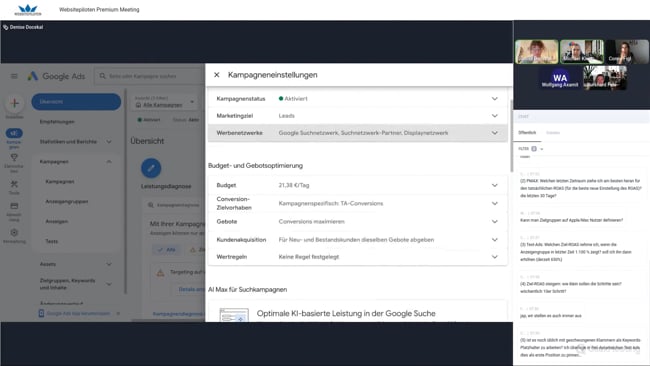Expand the Gebote row

[495, 222]
